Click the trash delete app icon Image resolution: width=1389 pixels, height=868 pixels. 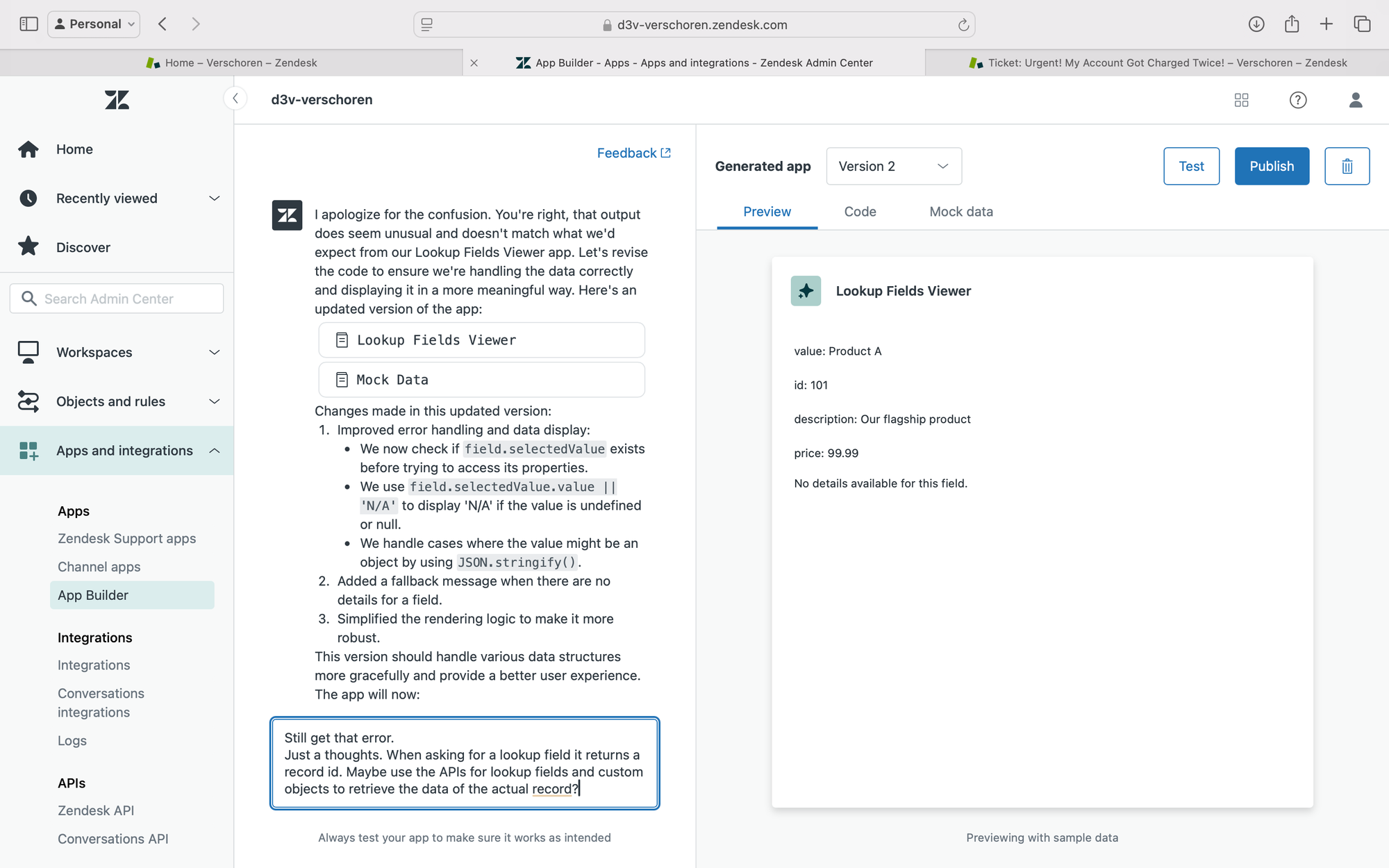(x=1347, y=166)
